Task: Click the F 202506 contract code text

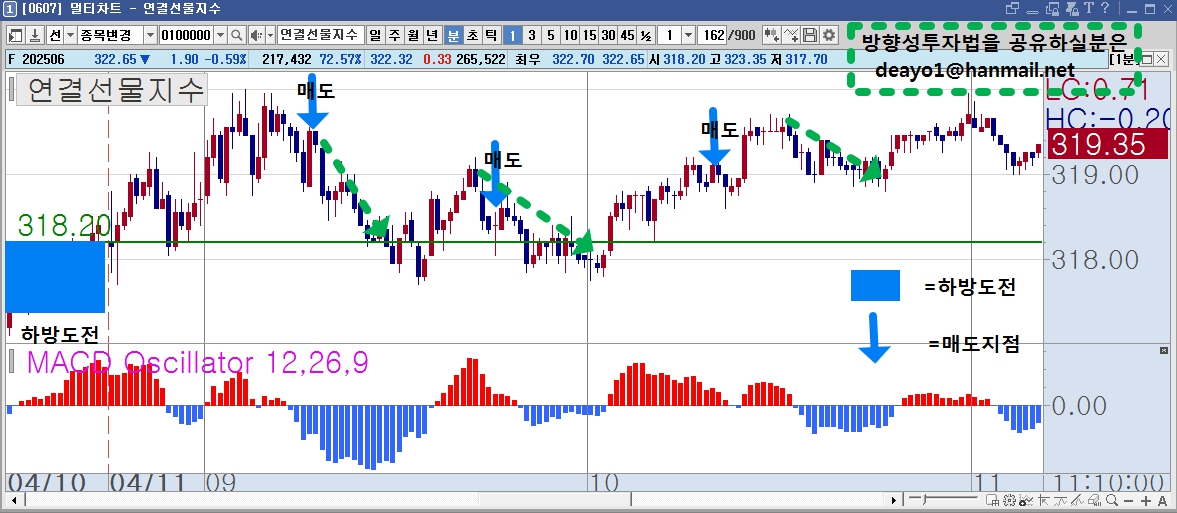Action: tap(35, 59)
